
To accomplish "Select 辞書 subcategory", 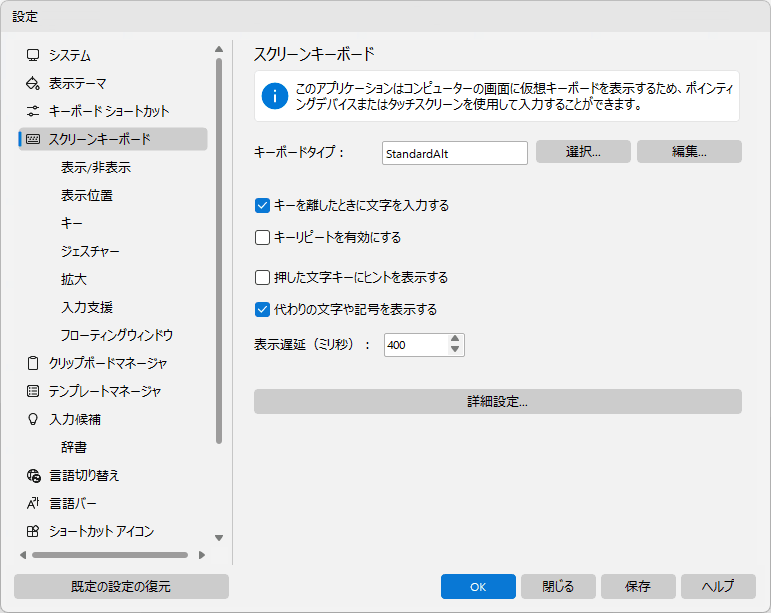I will tap(74, 447).
